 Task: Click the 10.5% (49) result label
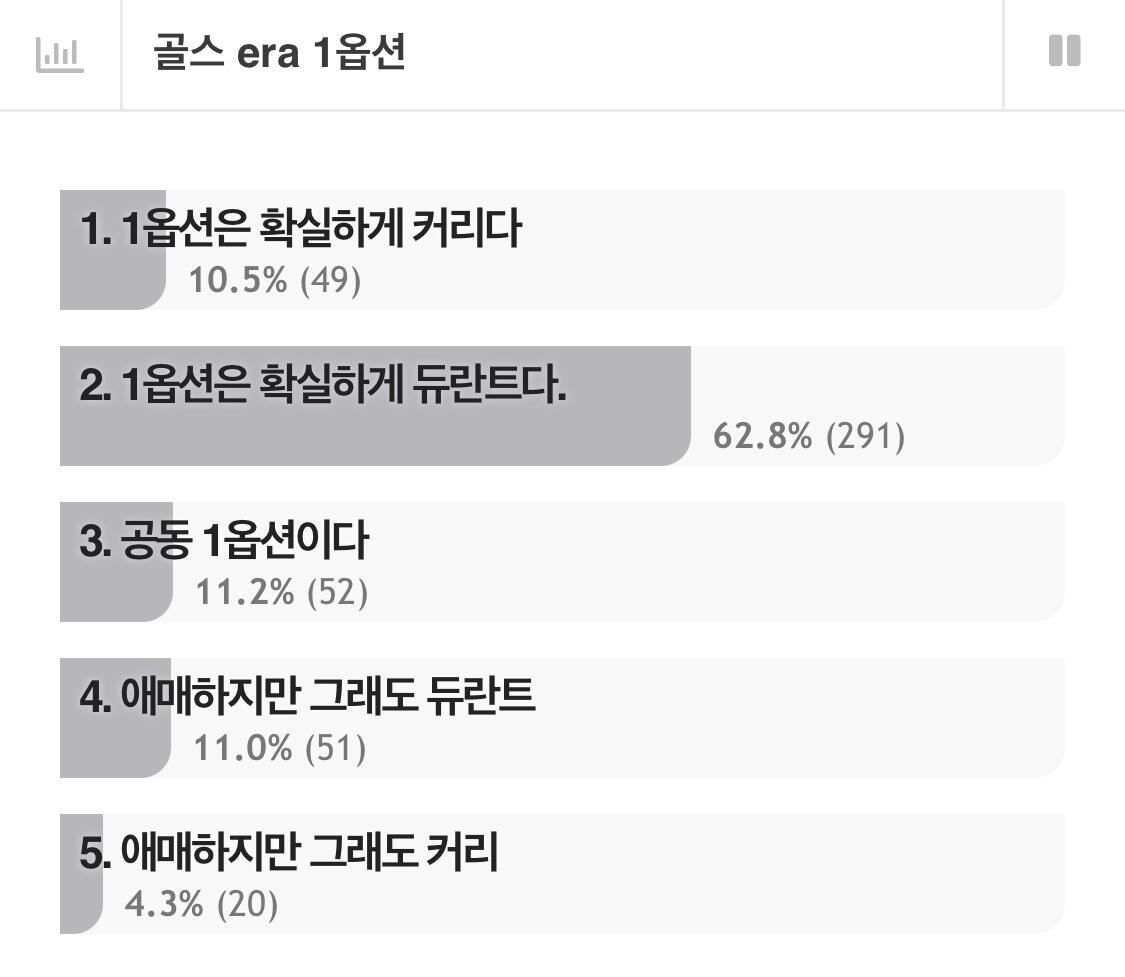coord(275,280)
